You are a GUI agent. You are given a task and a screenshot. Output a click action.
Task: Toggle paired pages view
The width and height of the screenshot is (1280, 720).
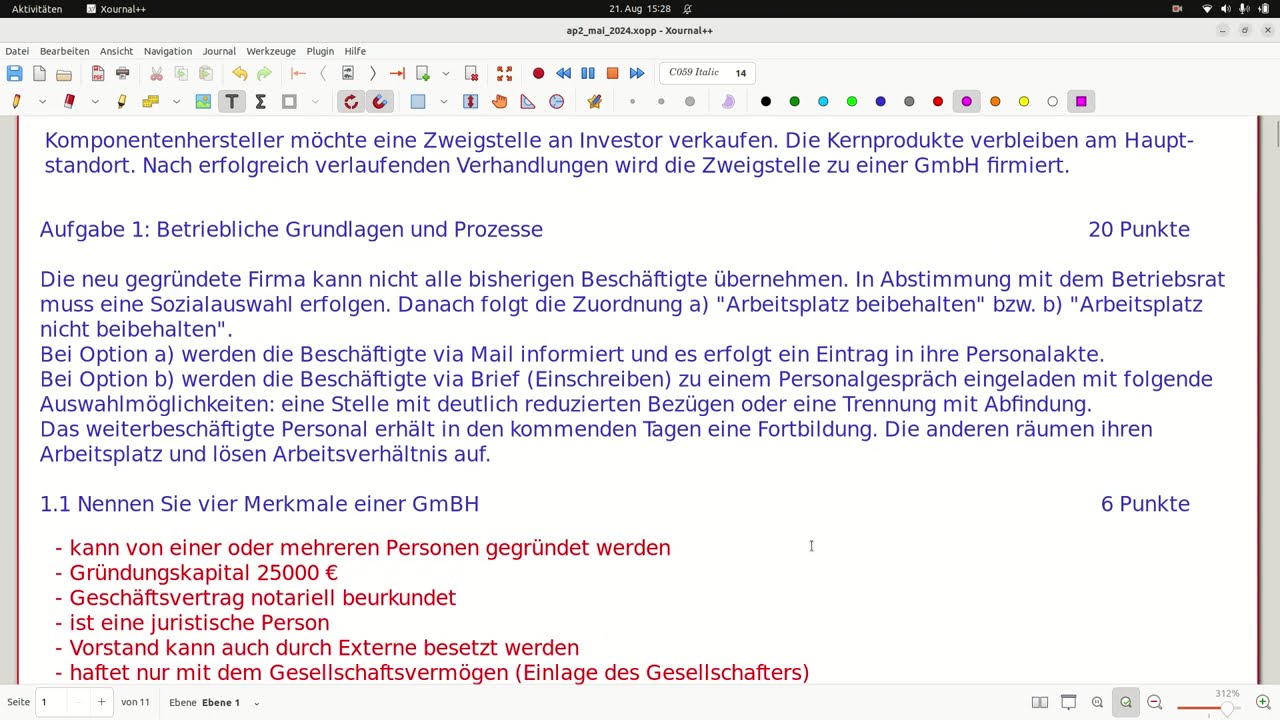point(1040,702)
